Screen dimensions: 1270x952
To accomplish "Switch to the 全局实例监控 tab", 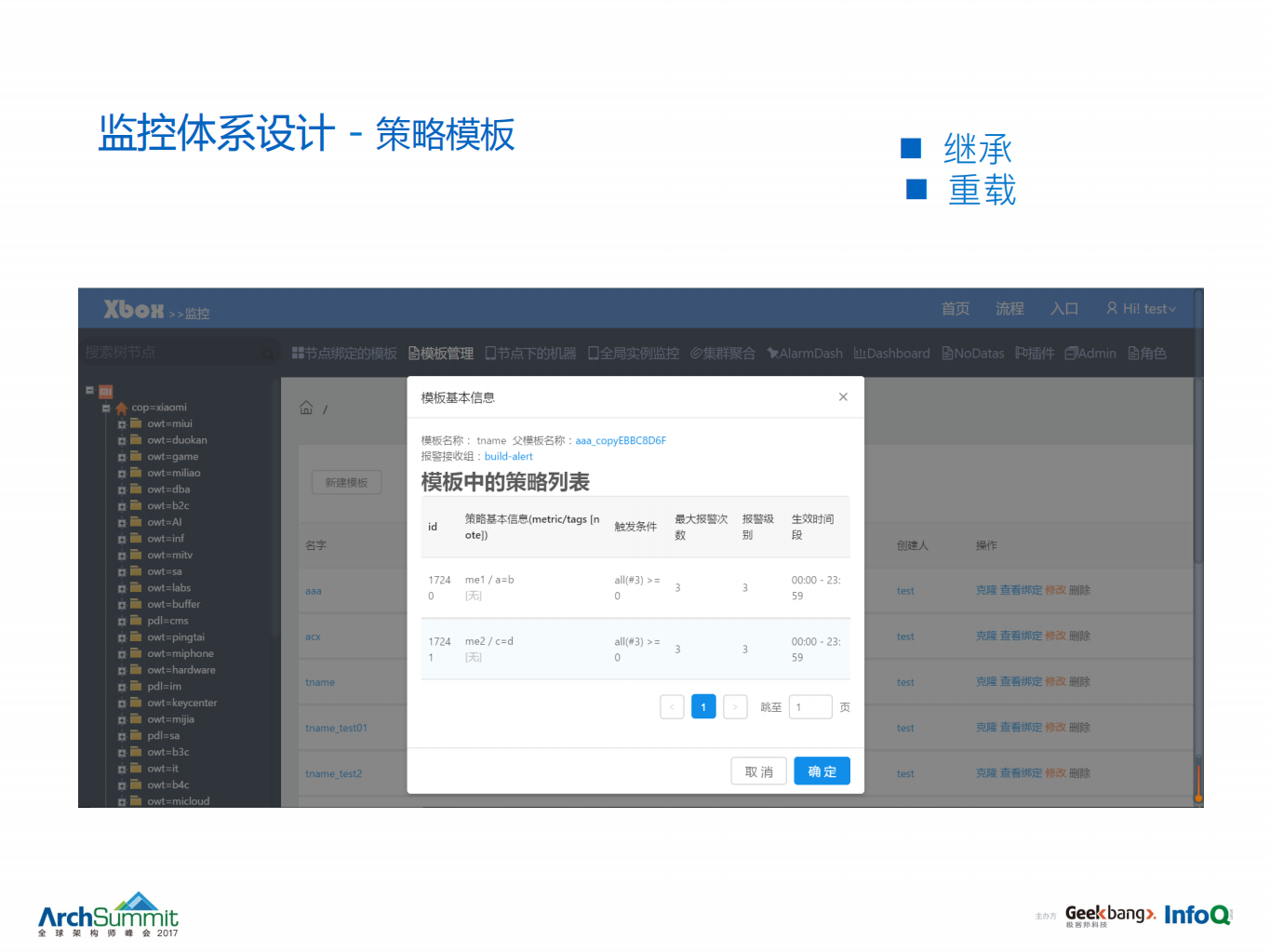I will [634, 353].
